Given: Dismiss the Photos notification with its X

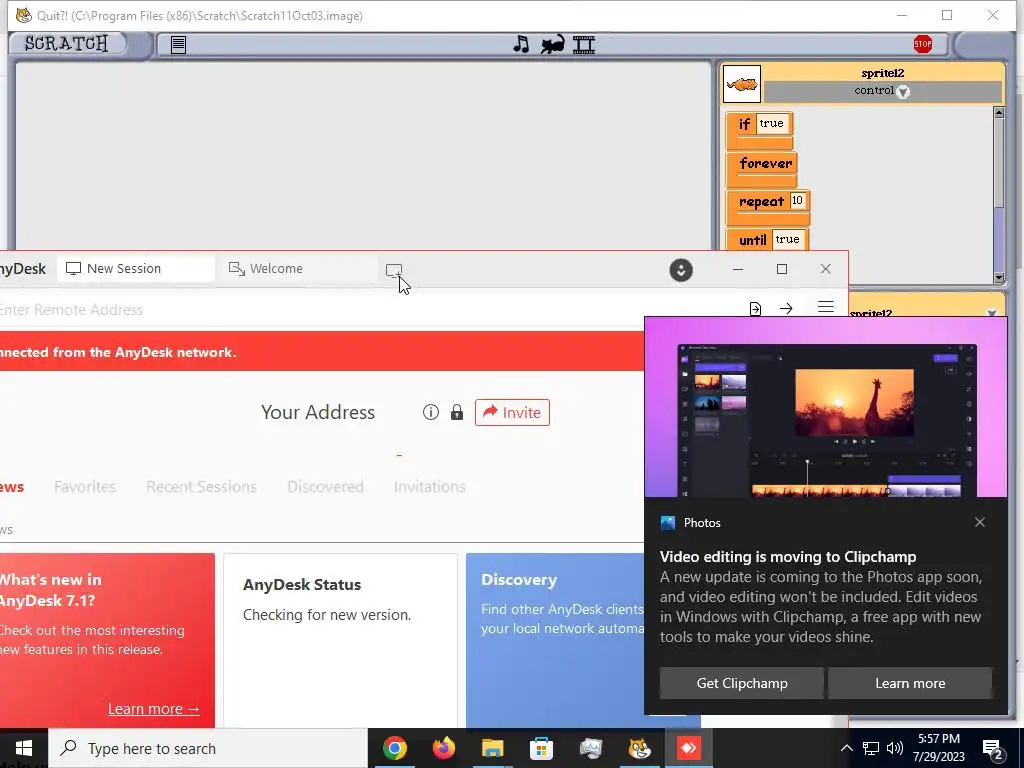Looking at the screenshot, I should tap(980, 522).
